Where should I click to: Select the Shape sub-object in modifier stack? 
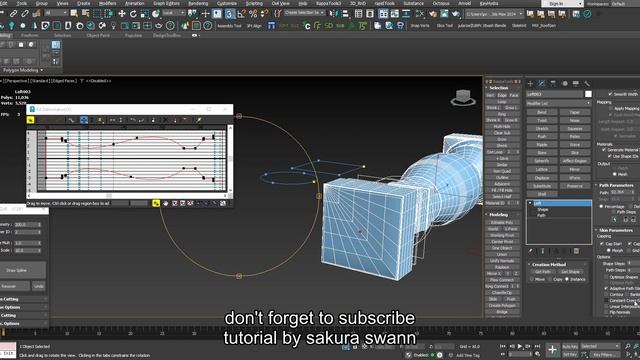click(542, 209)
